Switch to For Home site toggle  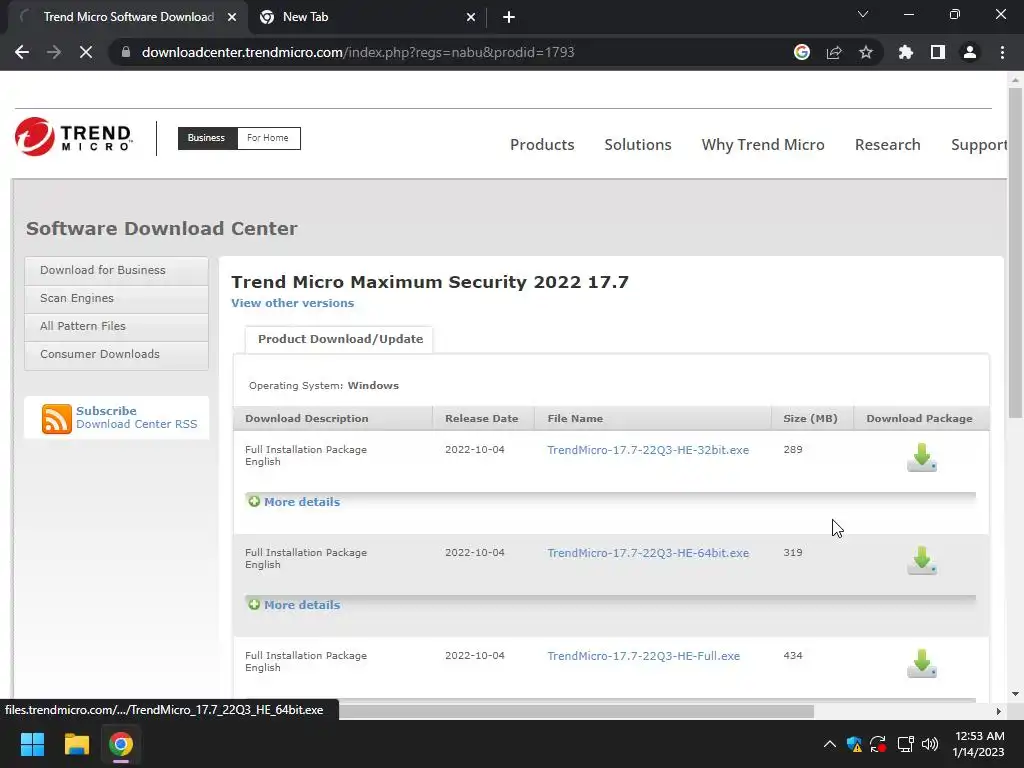click(268, 138)
